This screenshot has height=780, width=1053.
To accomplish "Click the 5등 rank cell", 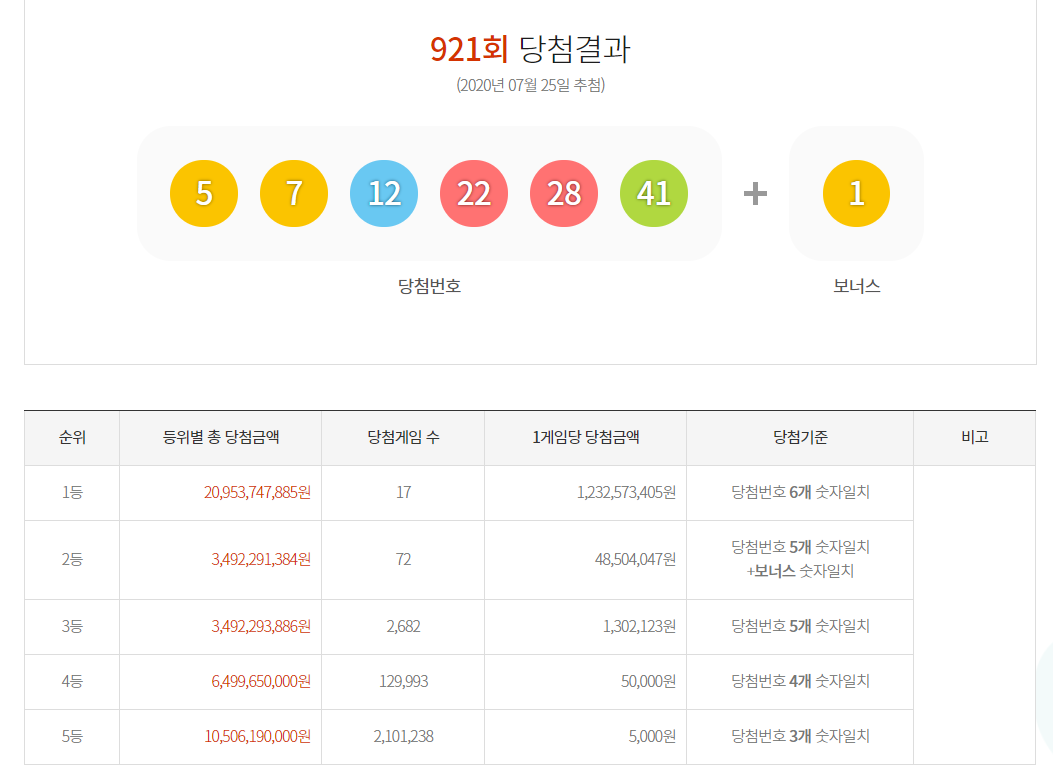I will click(72, 737).
